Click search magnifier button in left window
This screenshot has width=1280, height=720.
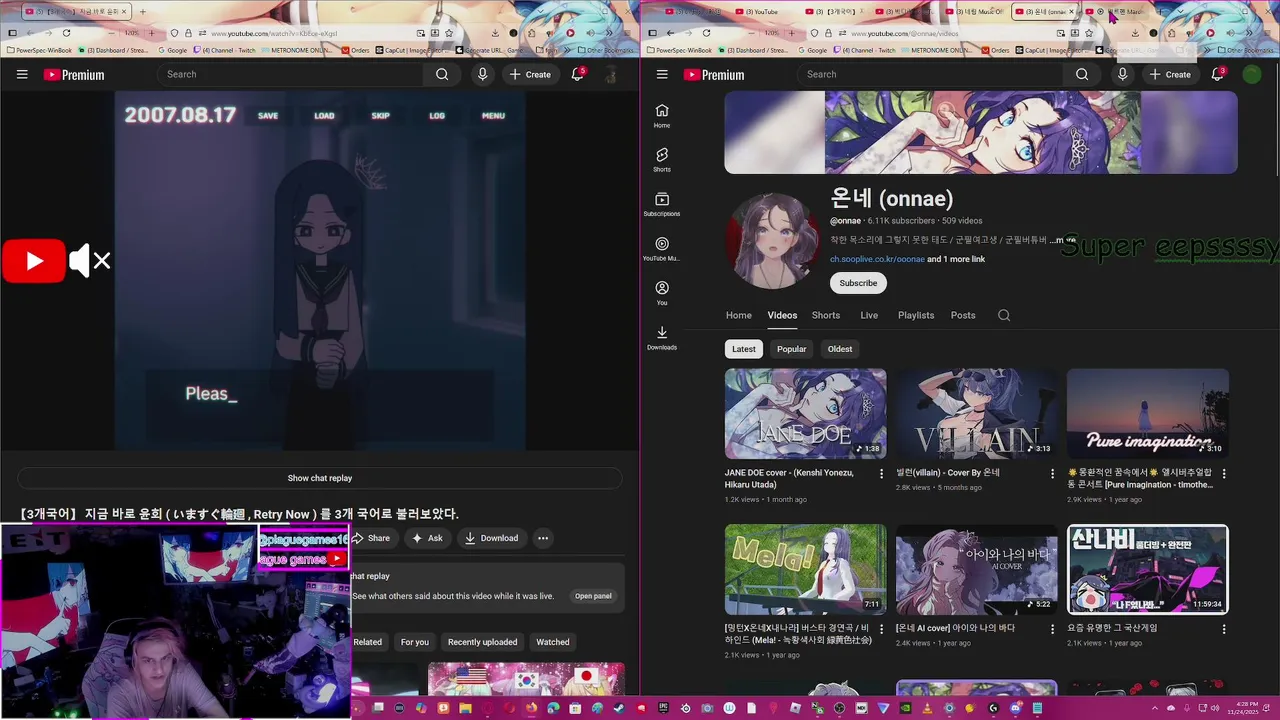(442, 74)
